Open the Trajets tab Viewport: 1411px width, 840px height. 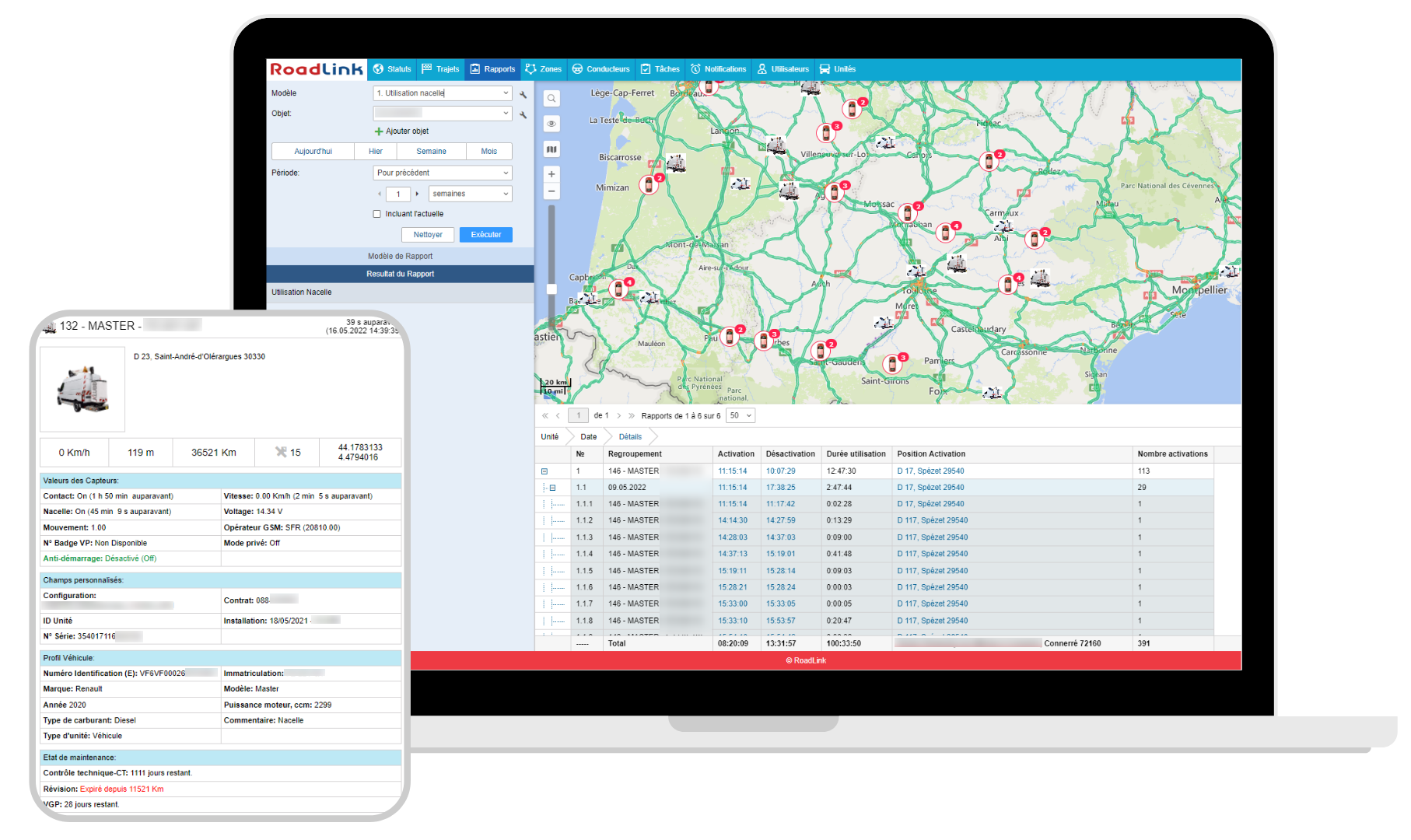click(x=440, y=69)
